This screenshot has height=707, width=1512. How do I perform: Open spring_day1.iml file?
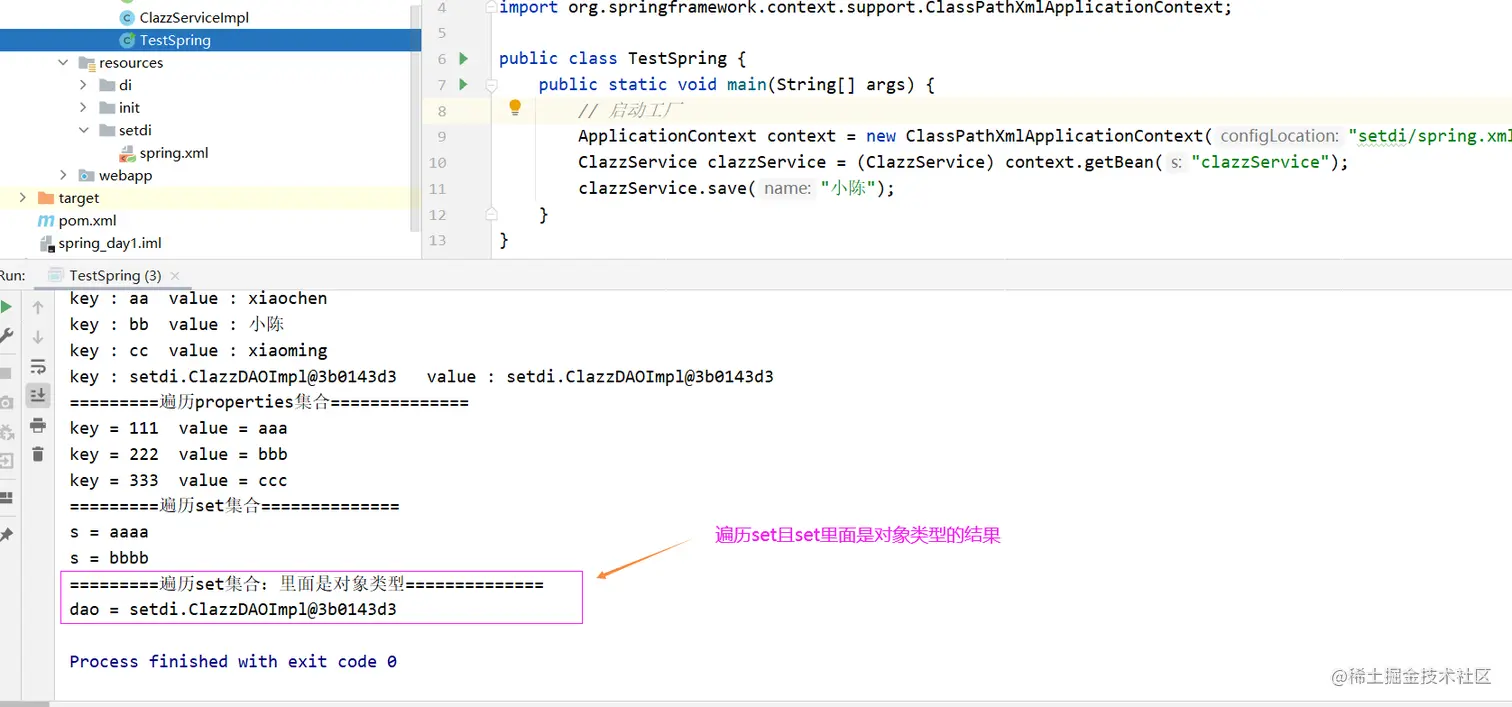coord(110,243)
